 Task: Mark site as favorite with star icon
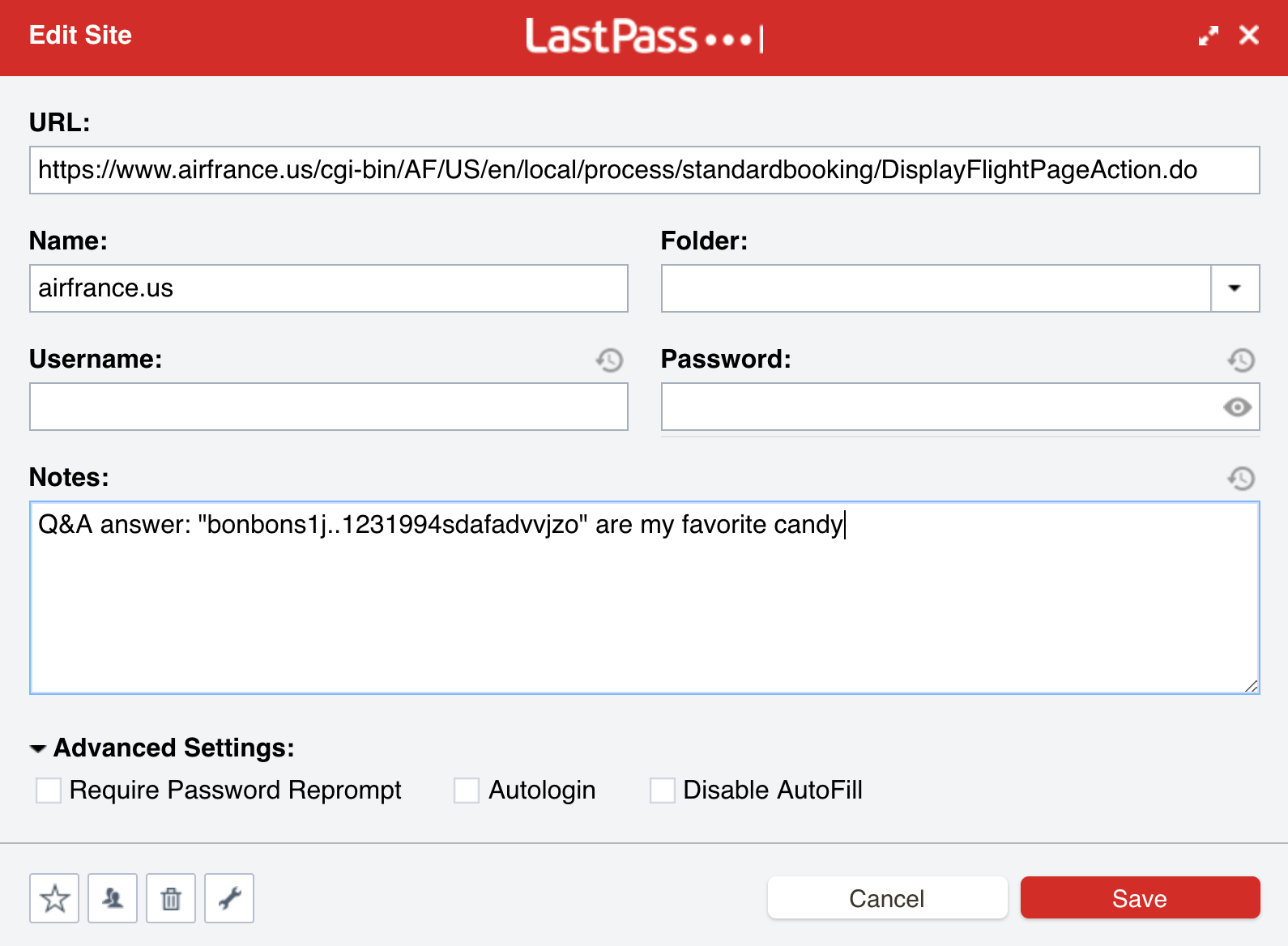pos(54,898)
